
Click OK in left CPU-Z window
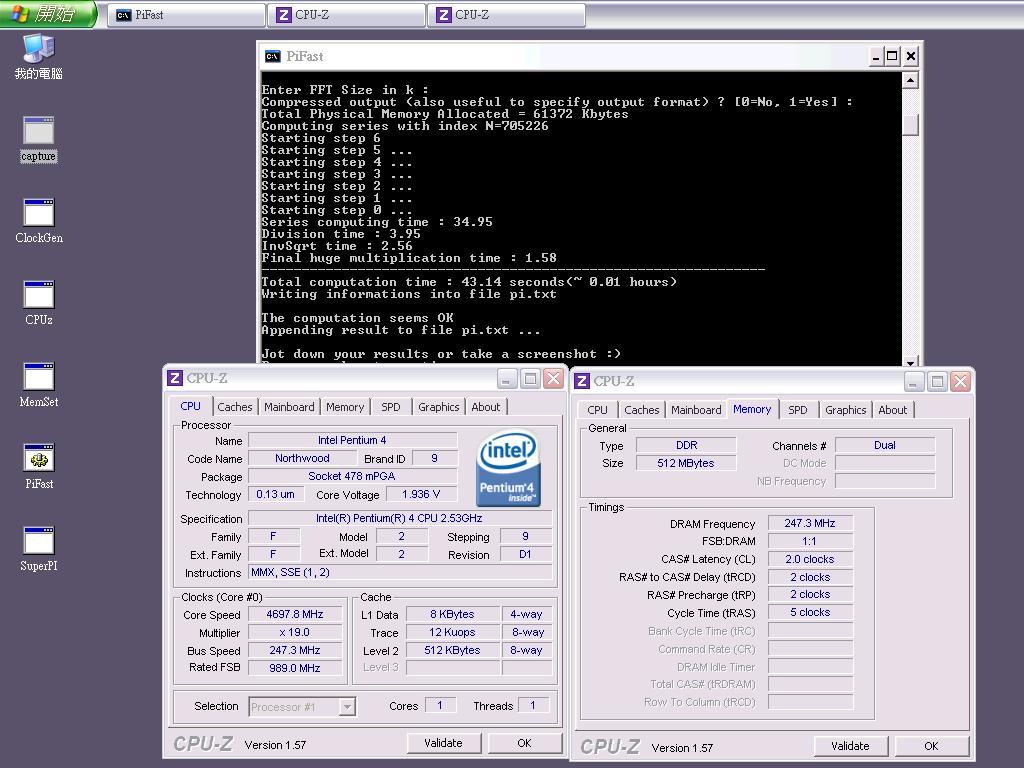524,743
